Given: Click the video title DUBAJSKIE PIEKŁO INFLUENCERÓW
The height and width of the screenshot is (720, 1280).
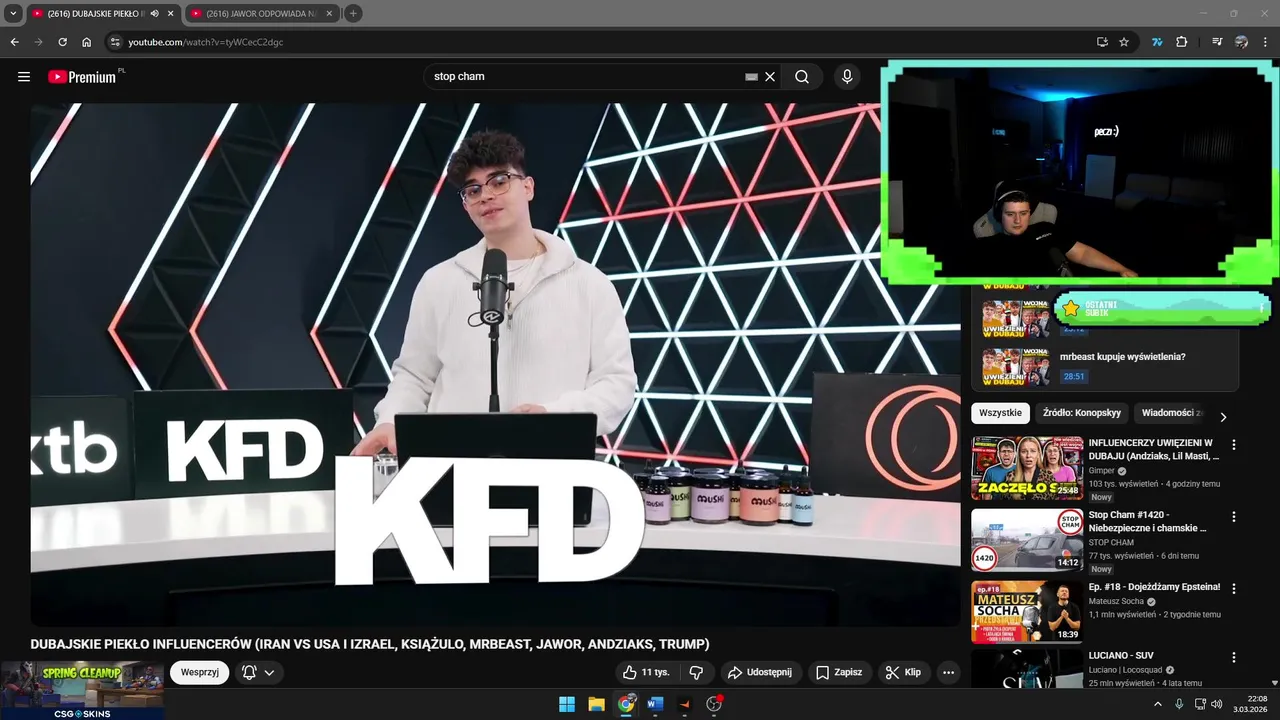Looking at the screenshot, I should coord(370,644).
